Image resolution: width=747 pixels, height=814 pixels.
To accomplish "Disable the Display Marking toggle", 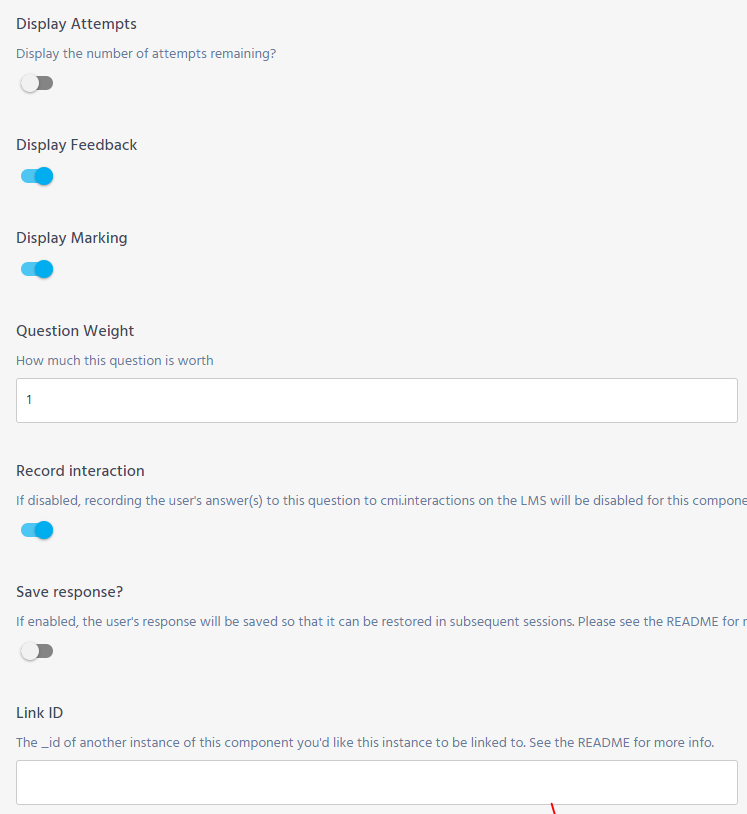I will [x=36, y=269].
